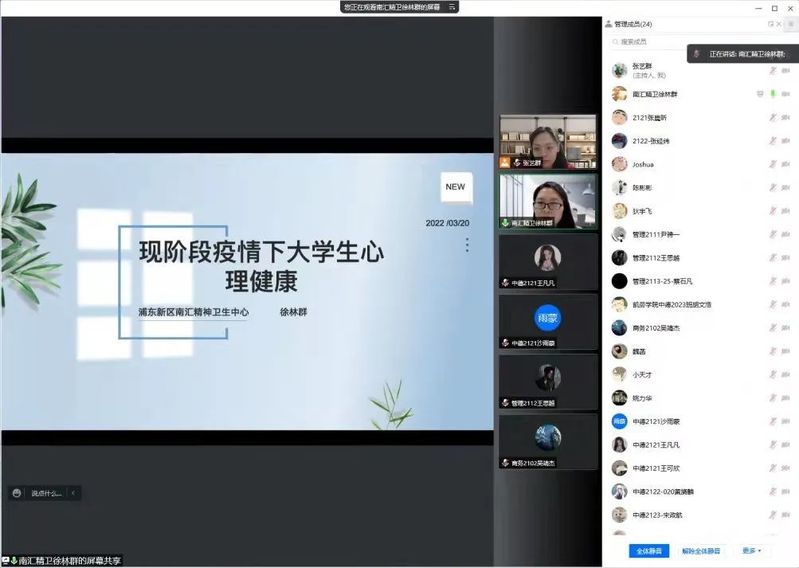Toggle microphone mute for 张艺群
Screen dimensions: 799x568
coord(773,70)
